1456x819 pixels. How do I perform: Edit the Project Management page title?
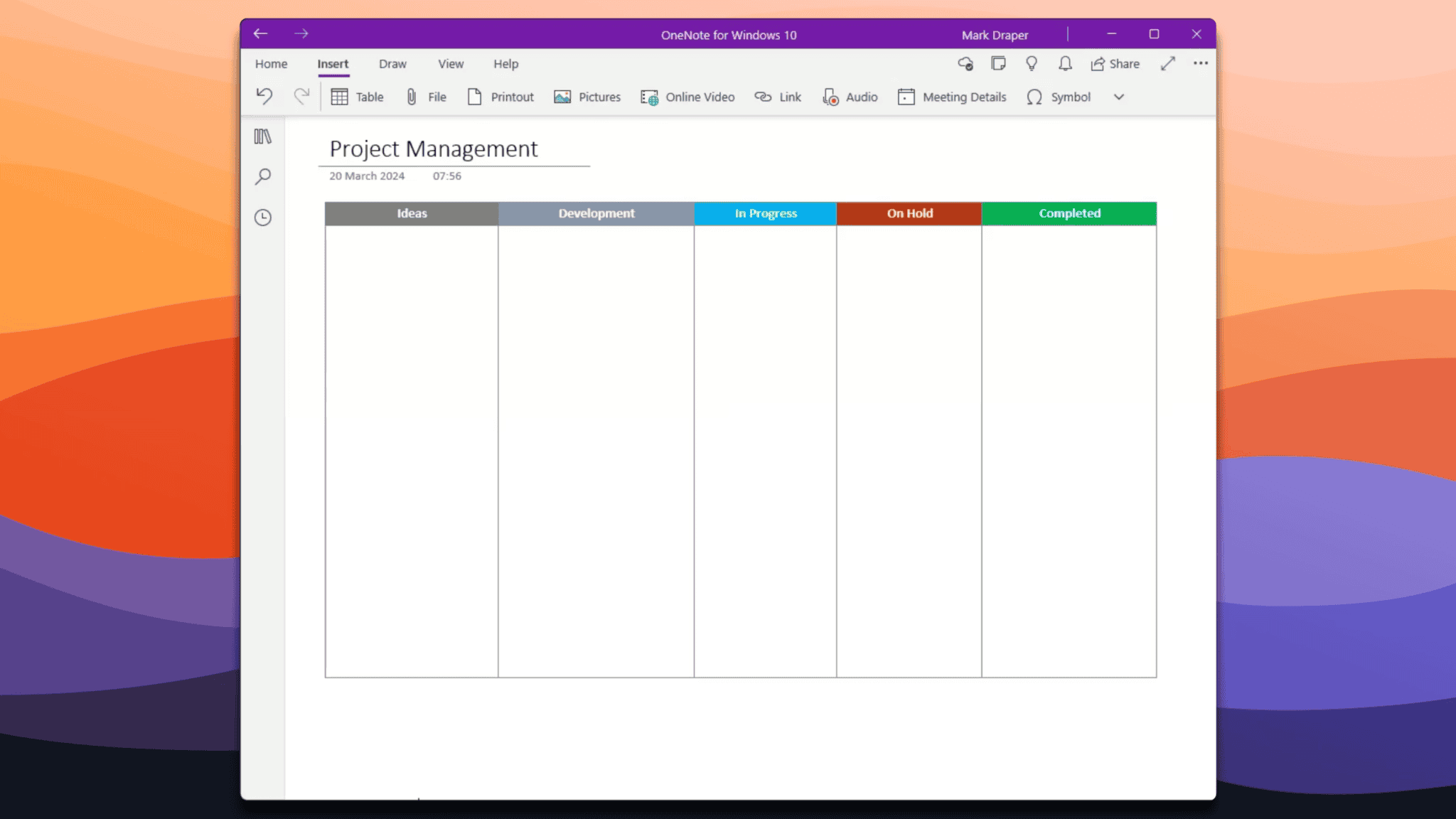[434, 149]
